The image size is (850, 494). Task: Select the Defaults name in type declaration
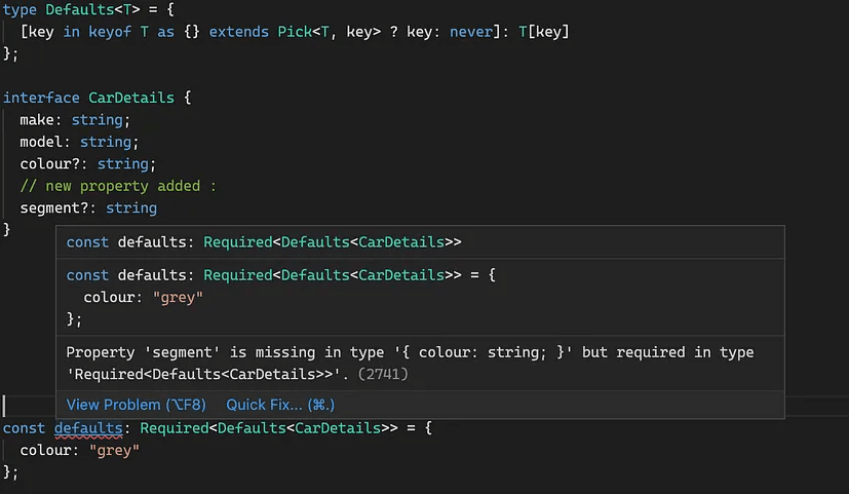79,9
